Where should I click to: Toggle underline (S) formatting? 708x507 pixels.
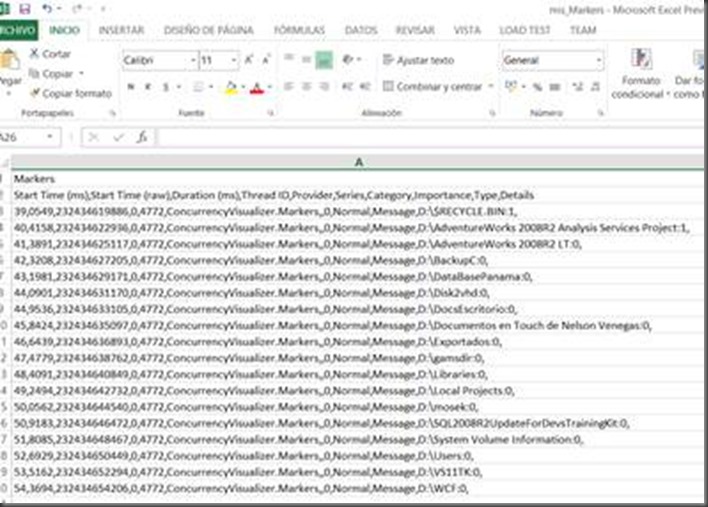[166, 87]
